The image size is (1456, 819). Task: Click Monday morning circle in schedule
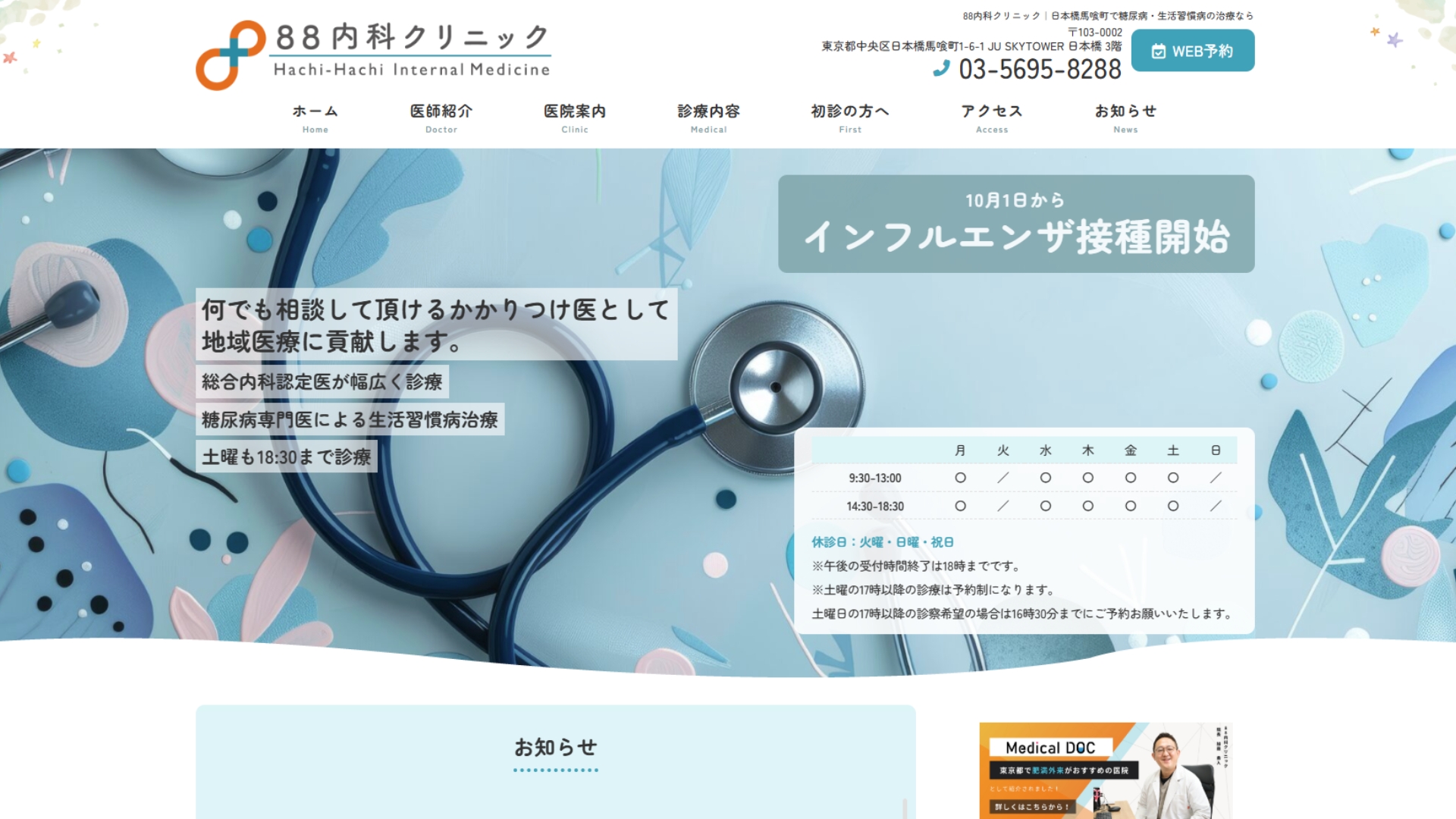[960, 478]
